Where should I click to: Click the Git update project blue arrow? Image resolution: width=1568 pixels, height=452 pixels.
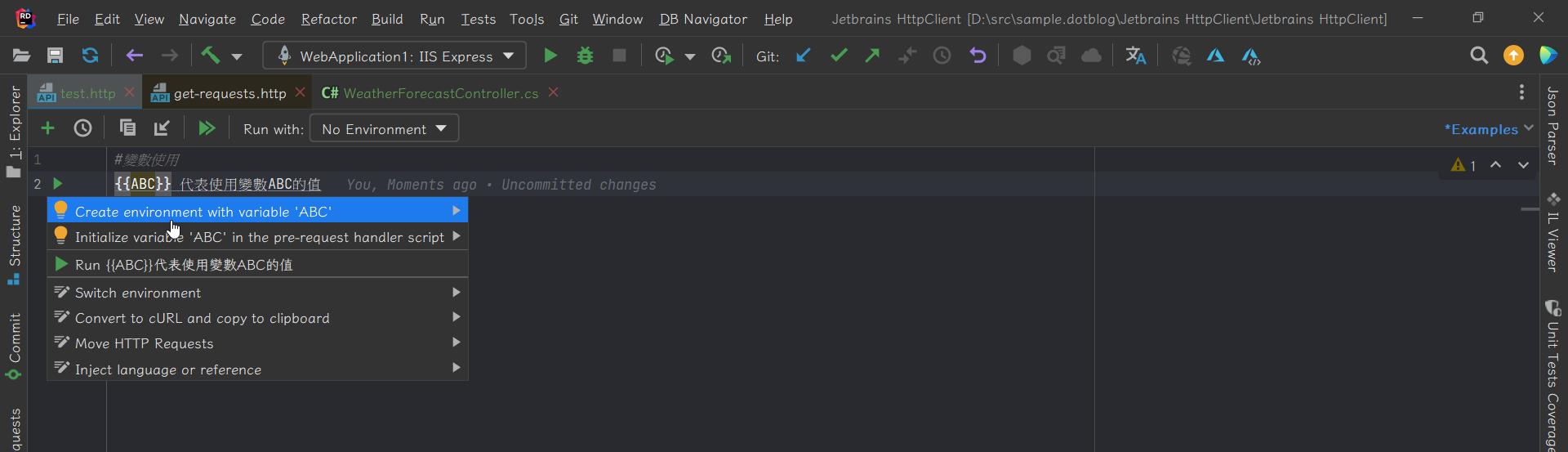coord(804,56)
